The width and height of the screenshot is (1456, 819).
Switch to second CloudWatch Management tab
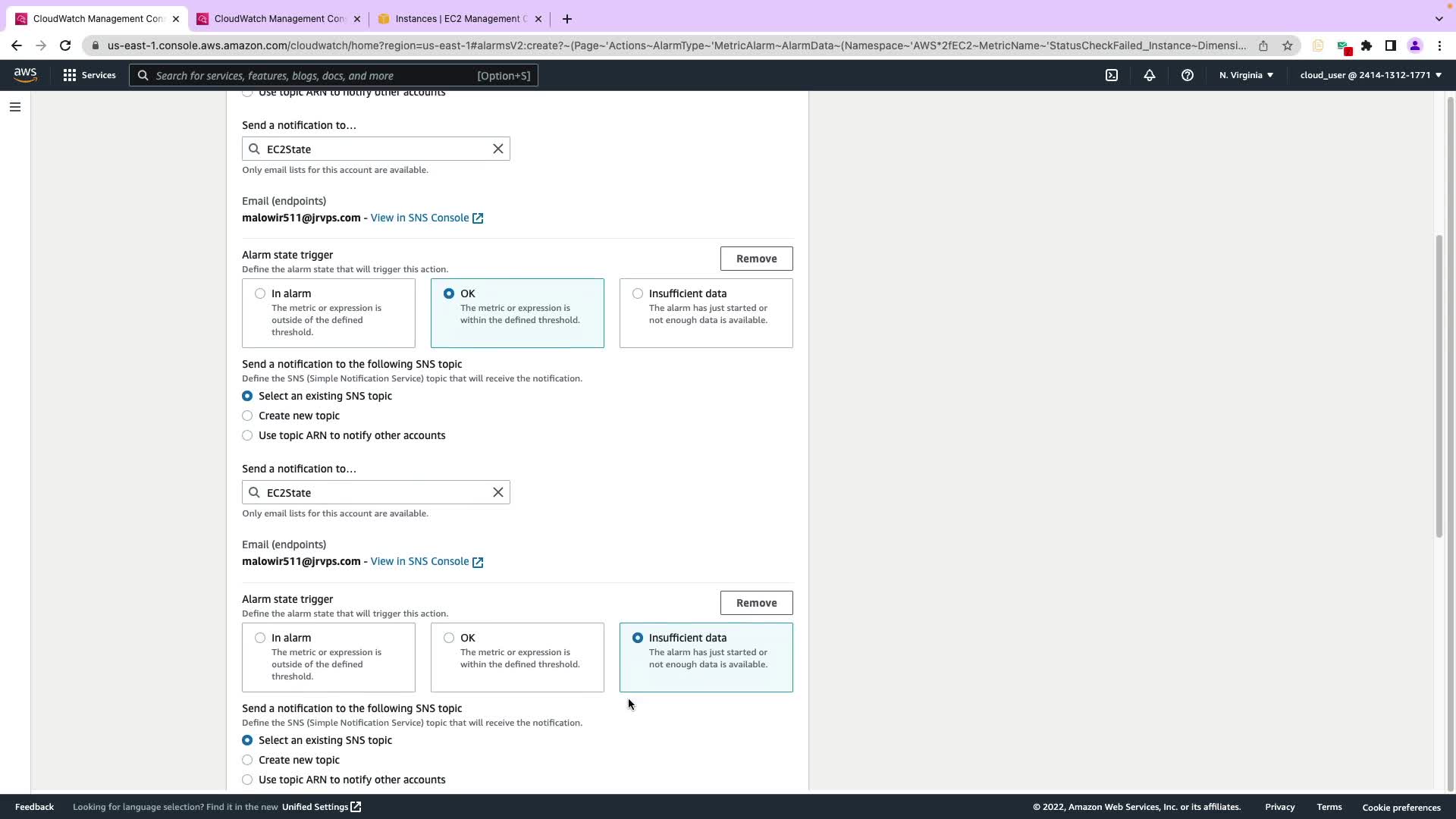[x=279, y=18]
